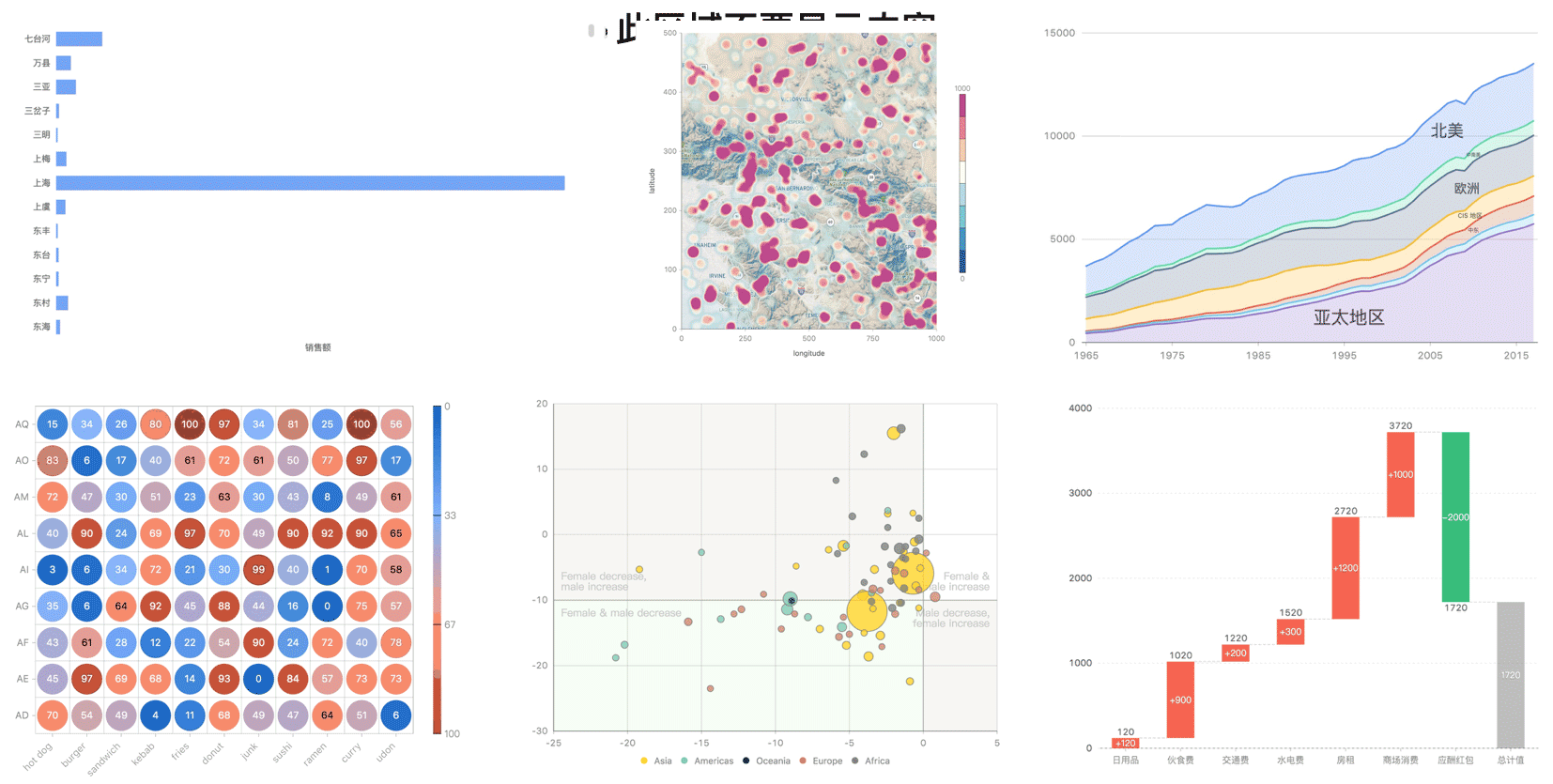Click the AD row label of heatmap
The height and width of the screenshot is (784, 1553).
pos(22,715)
